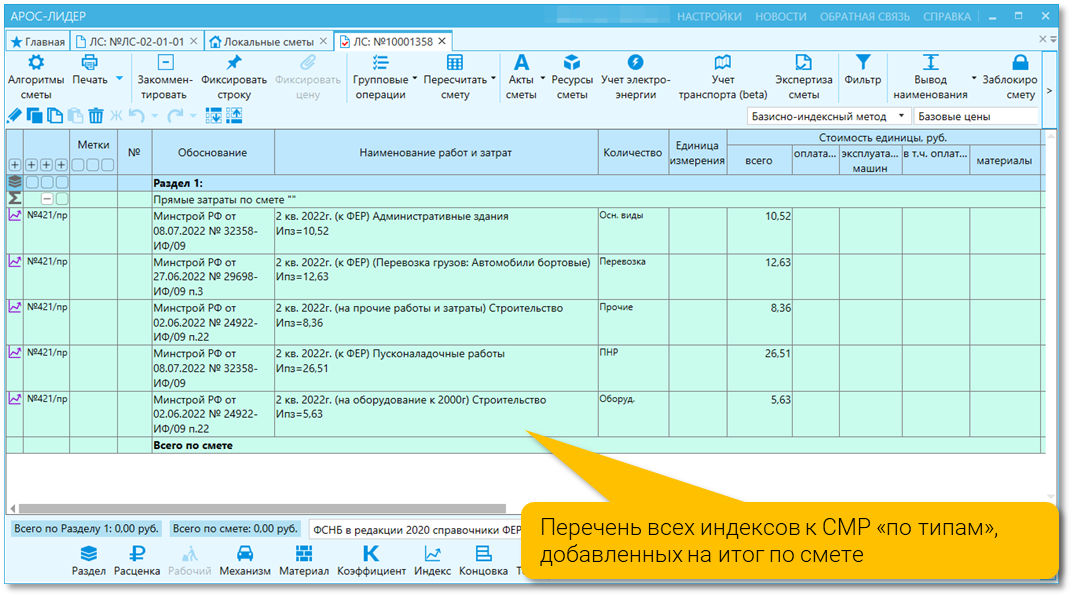Click Наименование работ и затрат header
The width and height of the screenshot is (1072, 597).
(x=436, y=152)
